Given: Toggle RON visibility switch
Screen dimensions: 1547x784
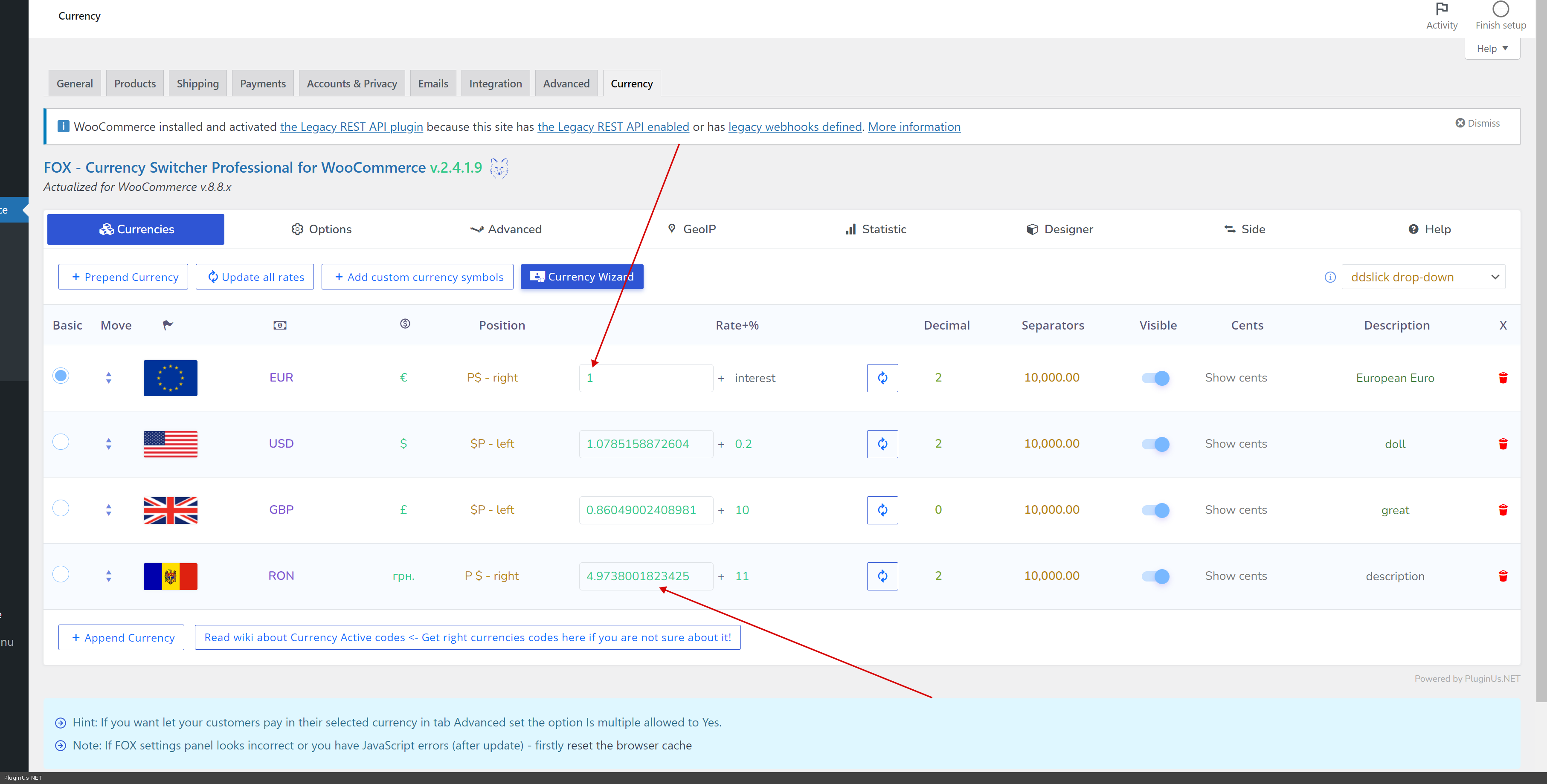Looking at the screenshot, I should 1155,576.
